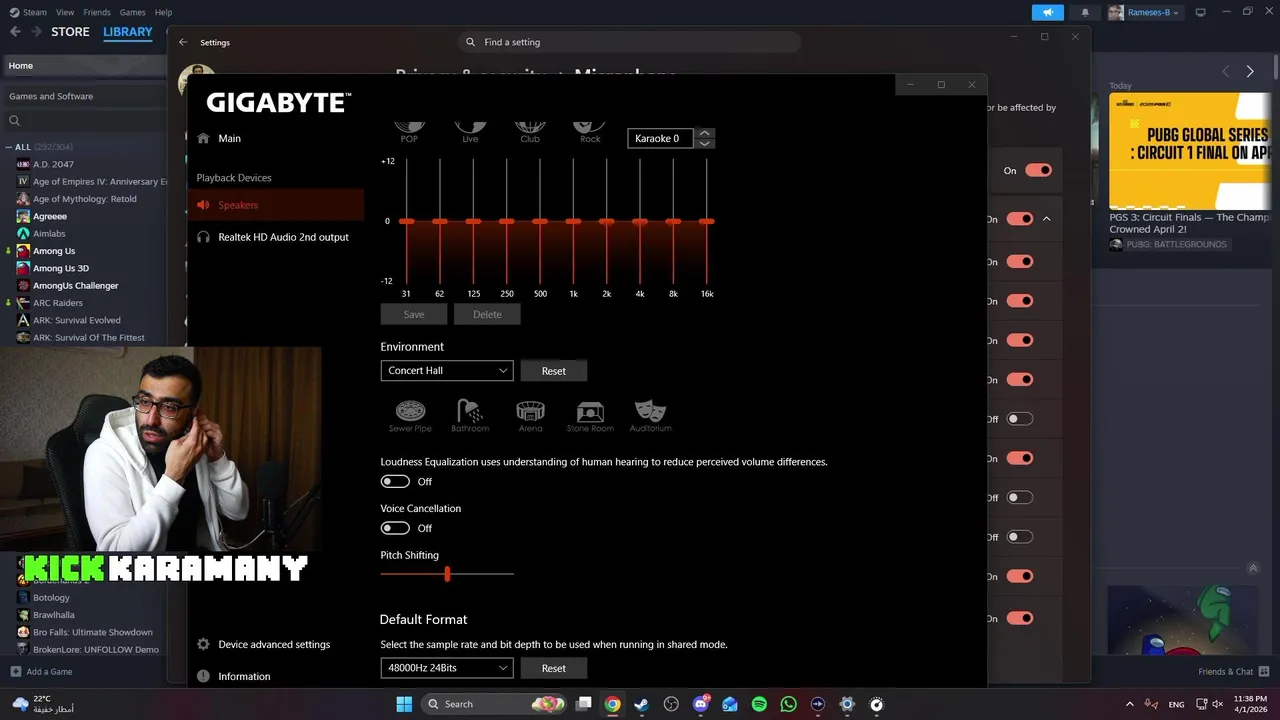
Task: Open the Environment Concert Hall dropdown
Action: tap(447, 370)
